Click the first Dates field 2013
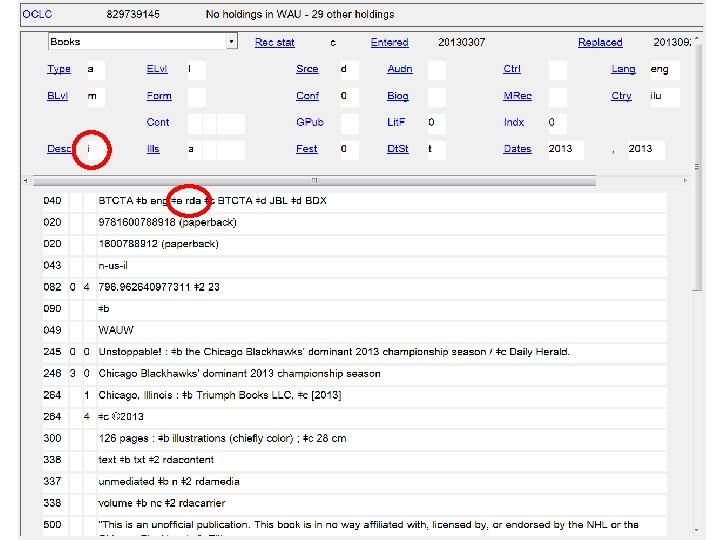The height and width of the screenshot is (540, 720). tap(566, 150)
